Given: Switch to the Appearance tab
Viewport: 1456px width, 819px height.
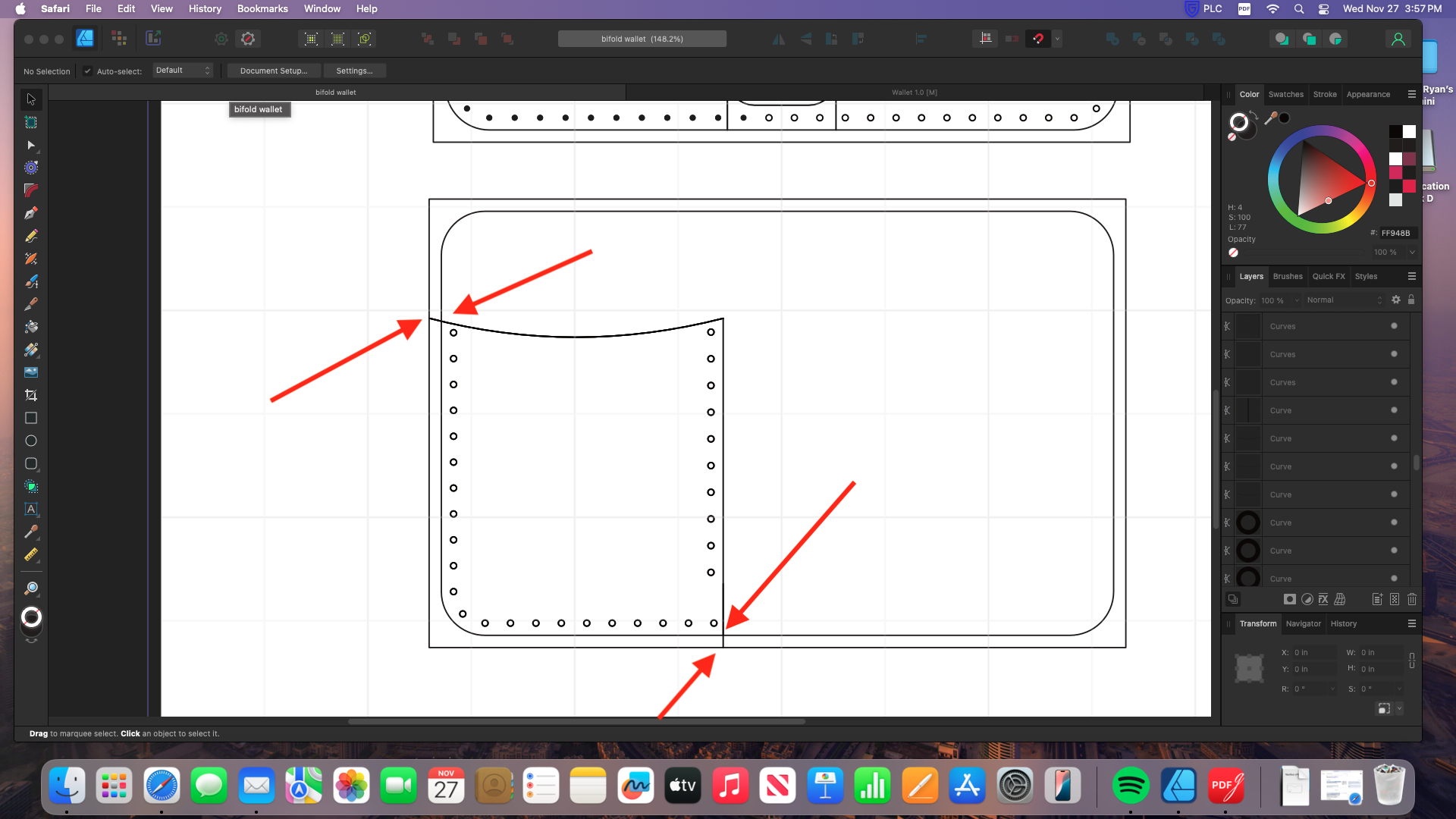Looking at the screenshot, I should 1368,95.
